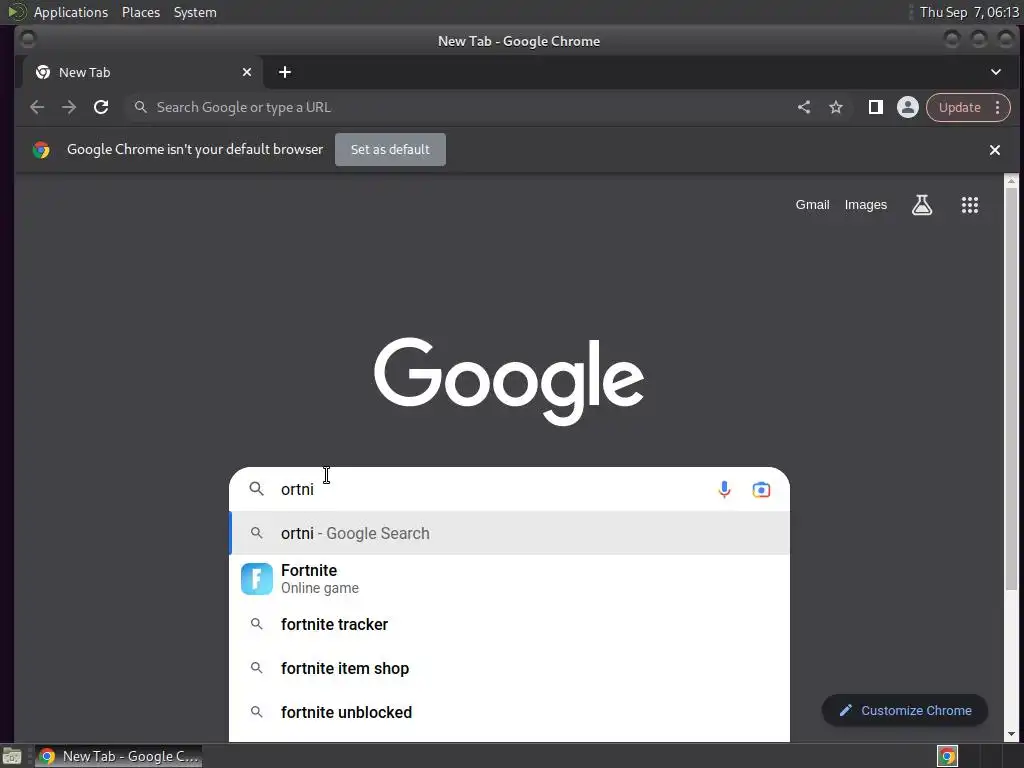The height and width of the screenshot is (768, 1024).
Task: Go forward with the forward arrow
Action: coord(69,107)
